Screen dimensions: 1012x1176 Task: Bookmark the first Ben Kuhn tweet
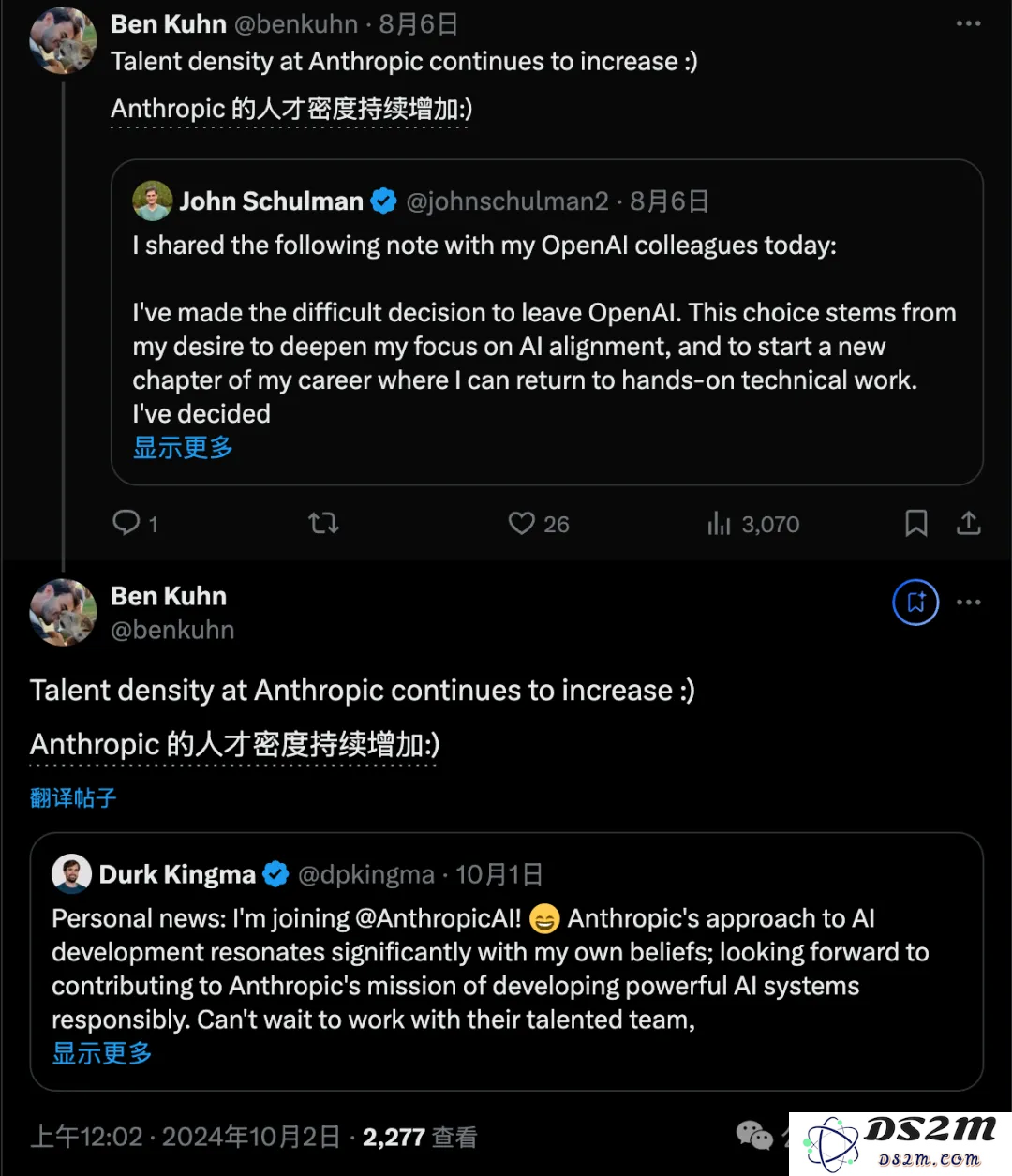click(x=915, y=523)
